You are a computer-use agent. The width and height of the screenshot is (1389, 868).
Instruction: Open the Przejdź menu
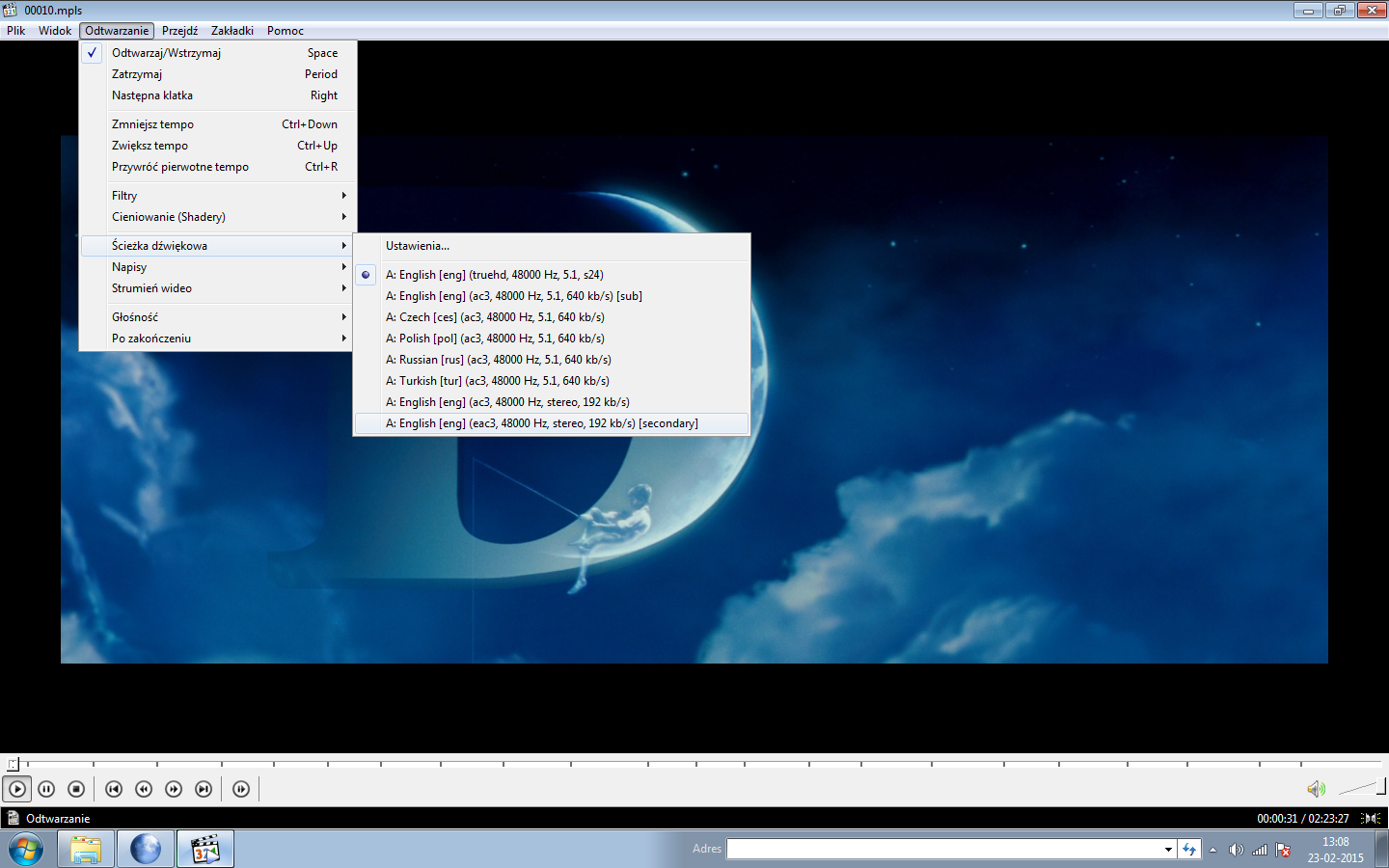pos(179,31)
